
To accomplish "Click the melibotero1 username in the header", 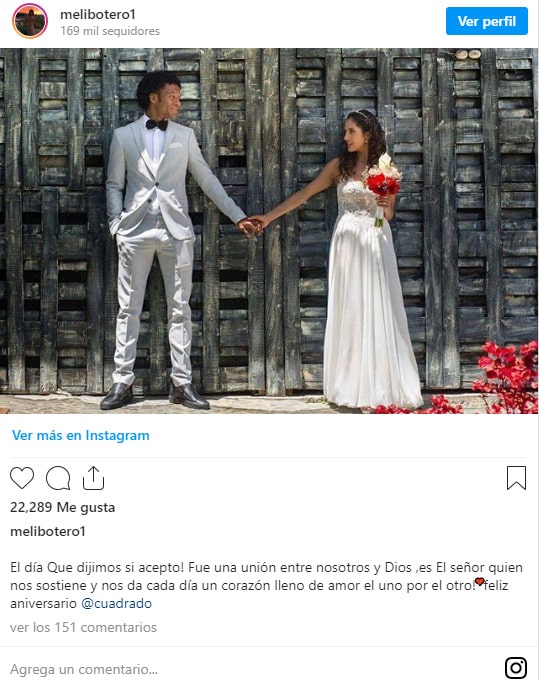I will point(98,14).
